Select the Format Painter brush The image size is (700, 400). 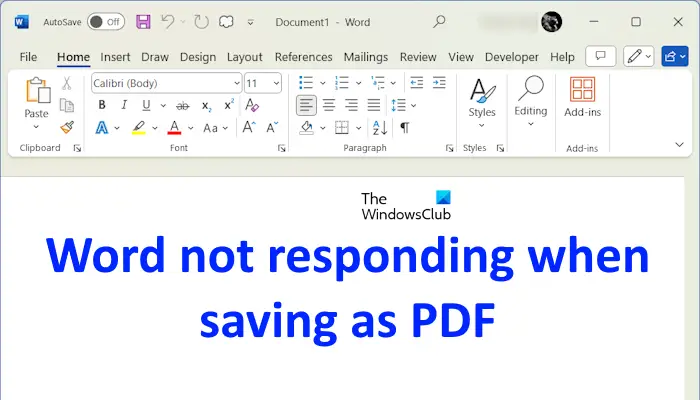click(67, 128)
